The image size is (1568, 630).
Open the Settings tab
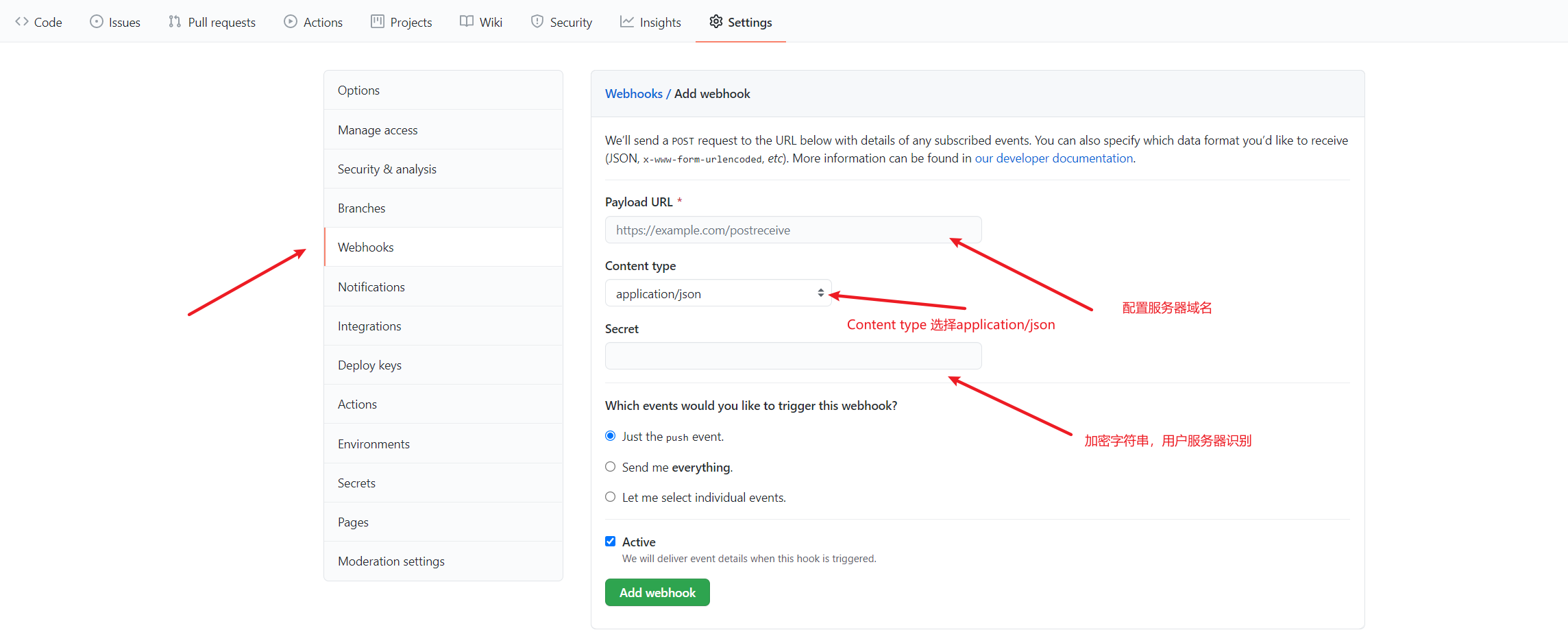click(x=741, y=22)
